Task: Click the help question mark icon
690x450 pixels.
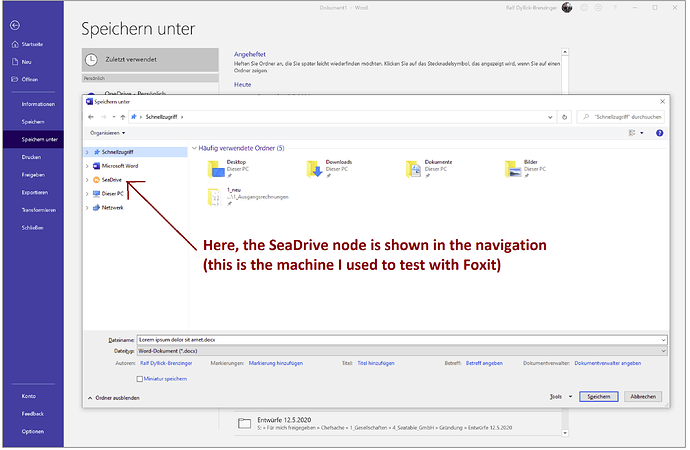Action: point(660,132)
